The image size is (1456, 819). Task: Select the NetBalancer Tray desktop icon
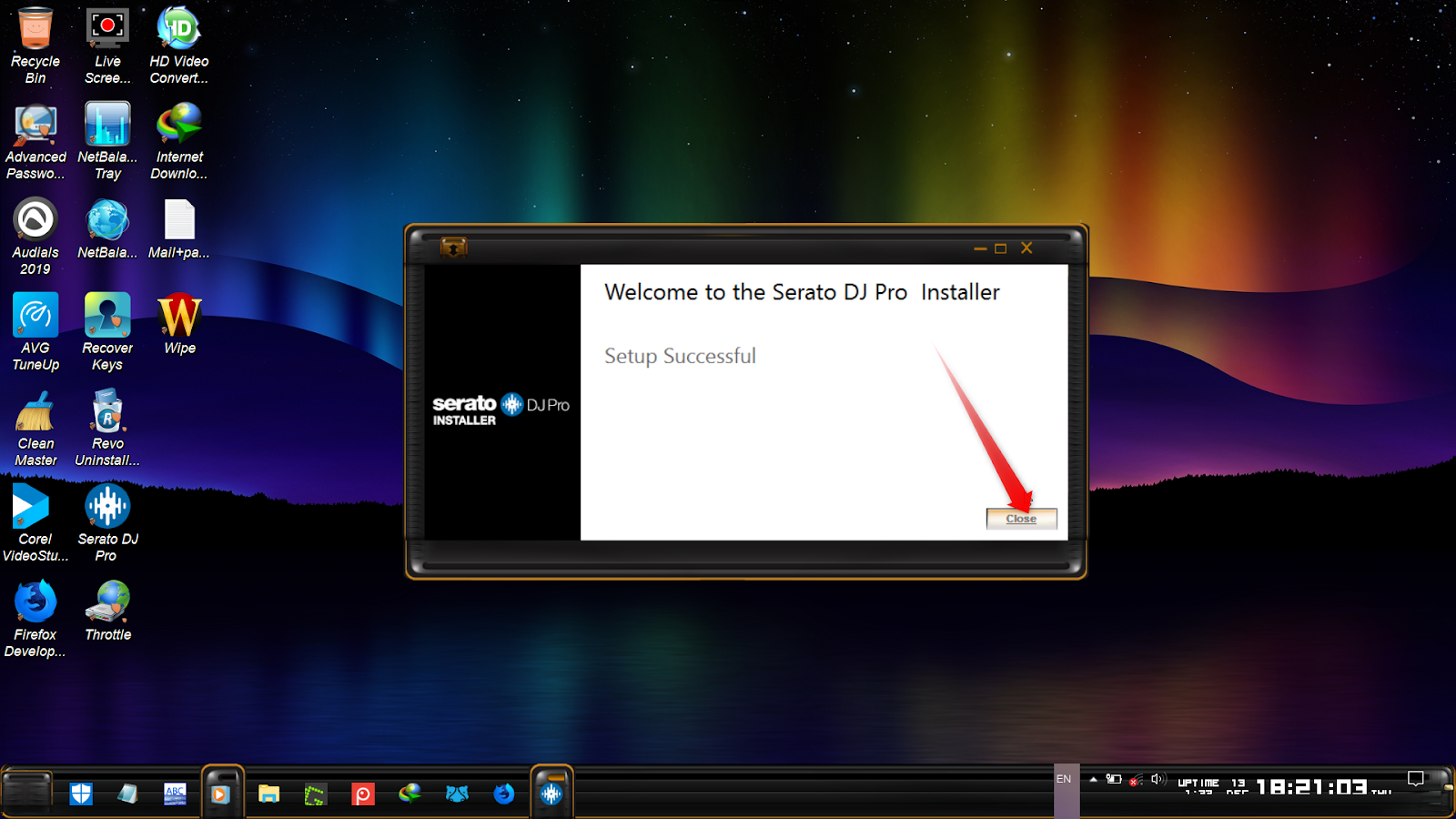[x=107, y=141]
